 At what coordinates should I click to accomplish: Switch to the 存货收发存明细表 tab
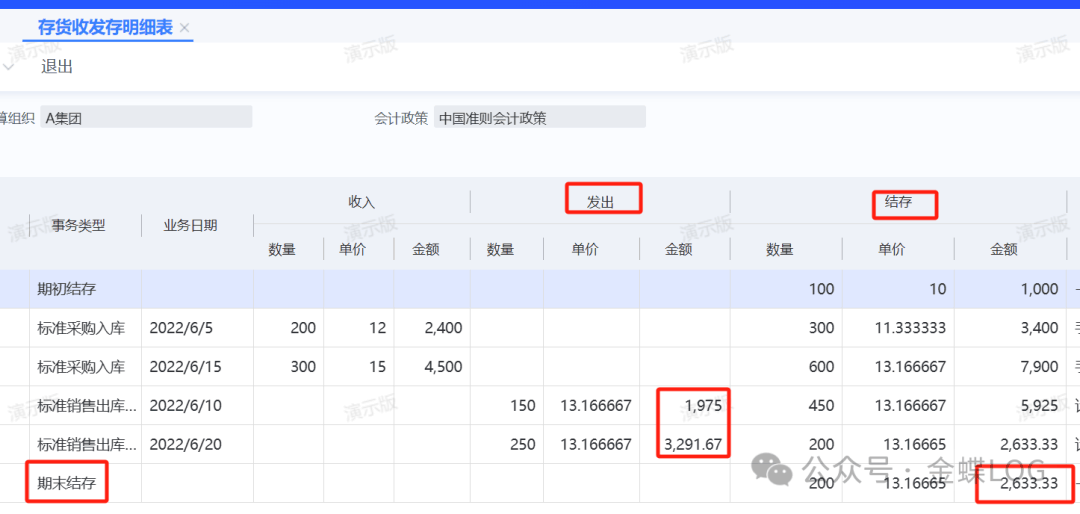[x=104, y=27]
